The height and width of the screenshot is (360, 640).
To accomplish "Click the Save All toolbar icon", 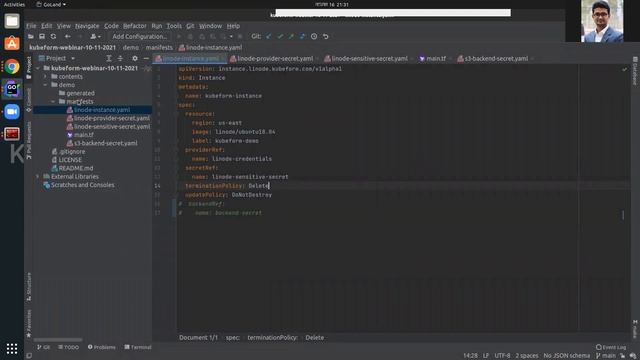I will pos(42,36).
